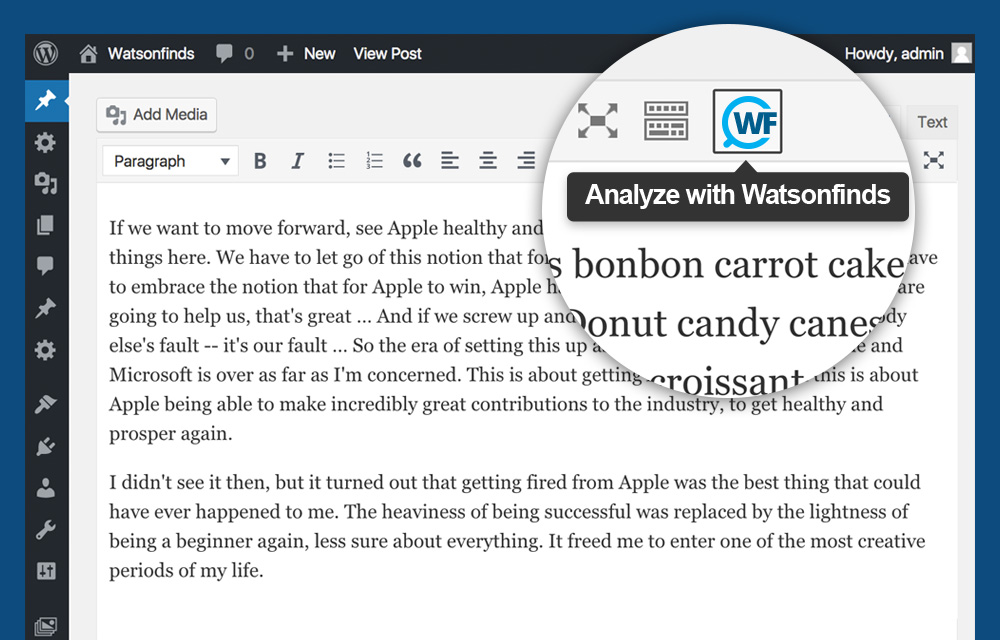This screenshot has width=1000, height=640.
Task: Align text left
Action: pos(450,161)
